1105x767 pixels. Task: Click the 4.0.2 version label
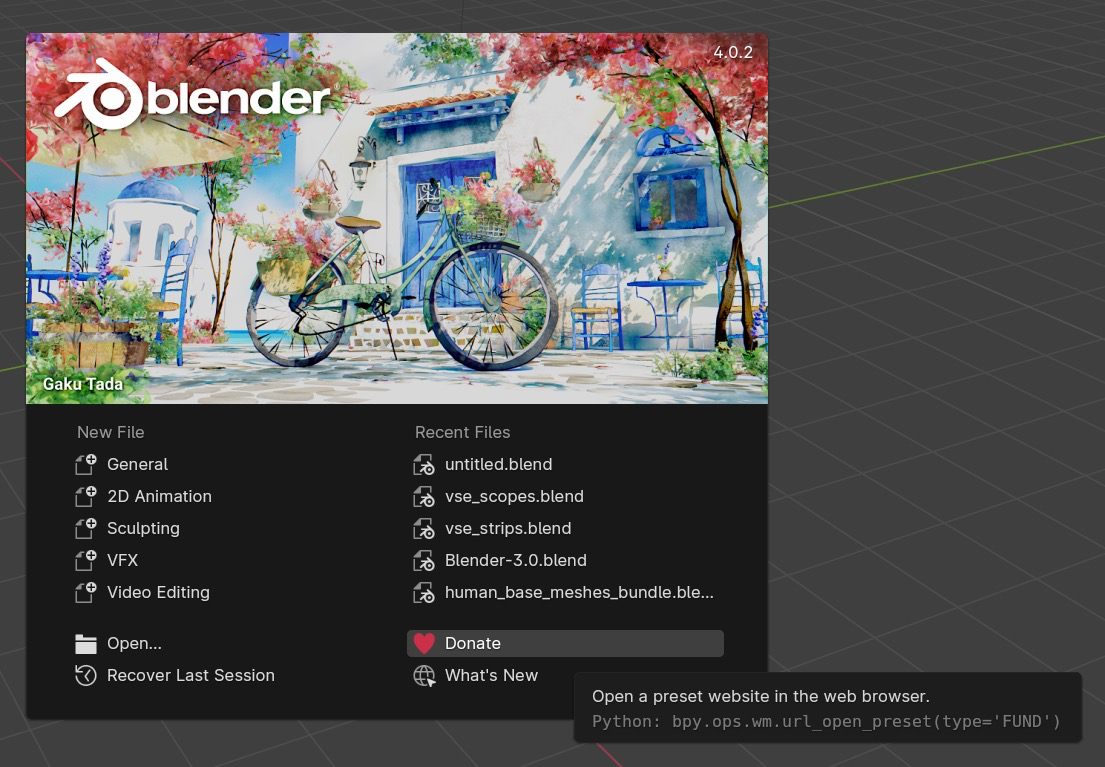point(733,52)
